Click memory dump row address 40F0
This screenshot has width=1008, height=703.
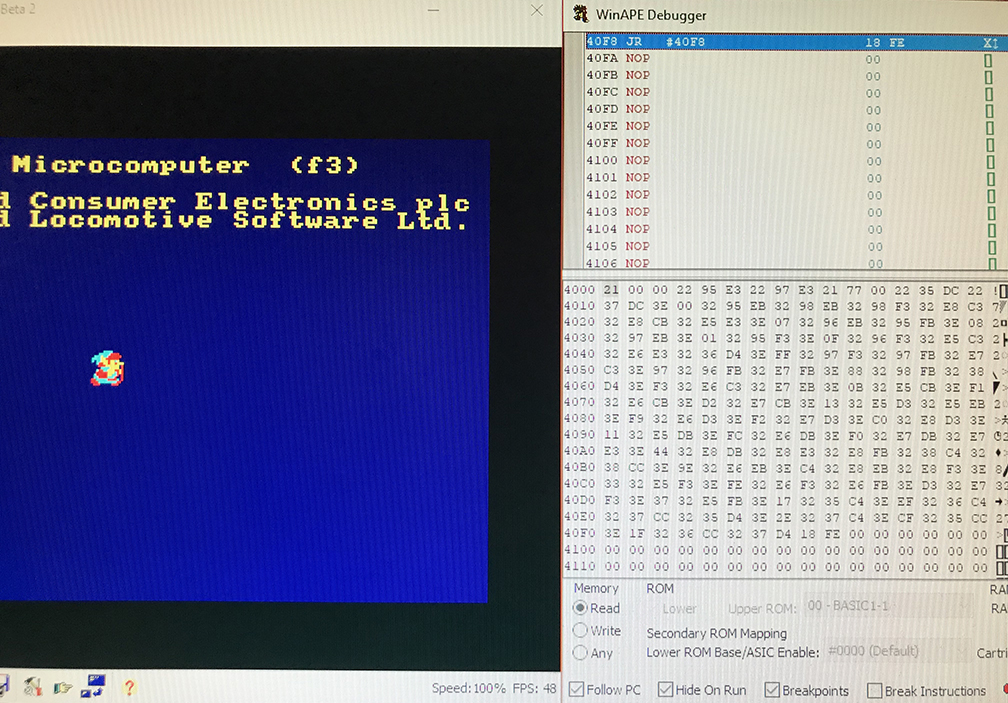tap(579, 533)
